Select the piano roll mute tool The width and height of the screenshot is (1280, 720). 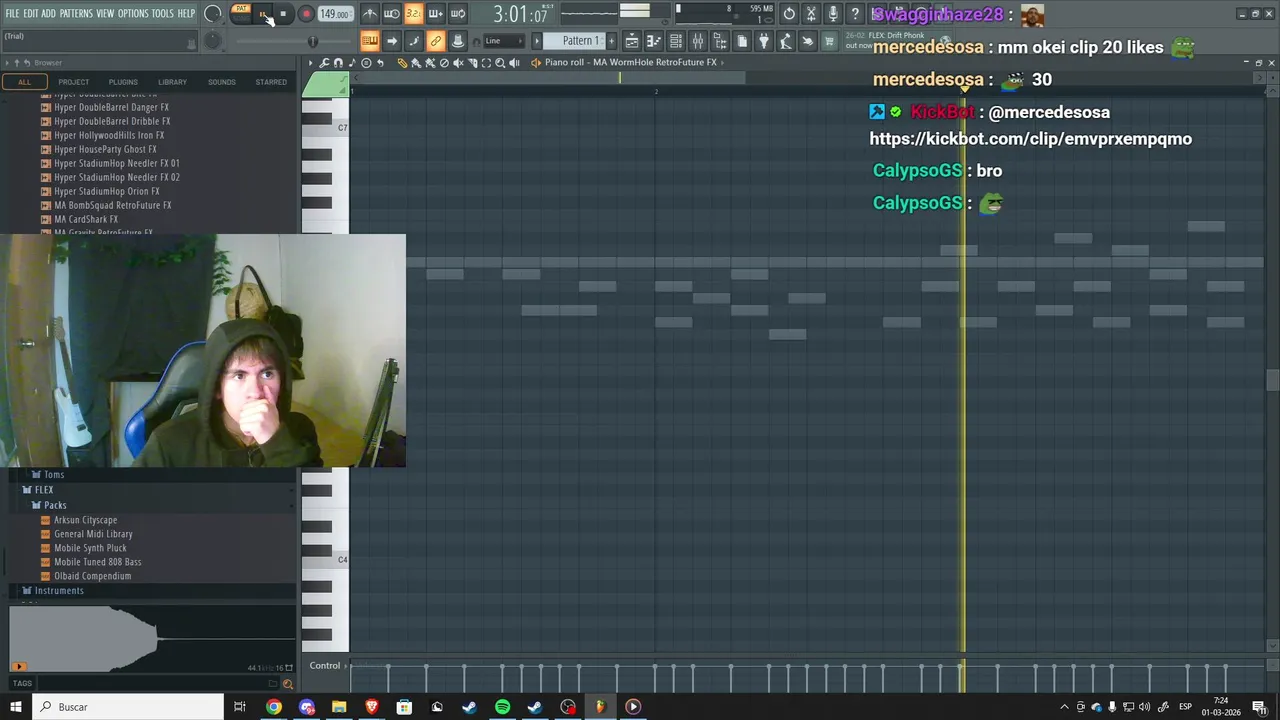(x=458, y=63)
